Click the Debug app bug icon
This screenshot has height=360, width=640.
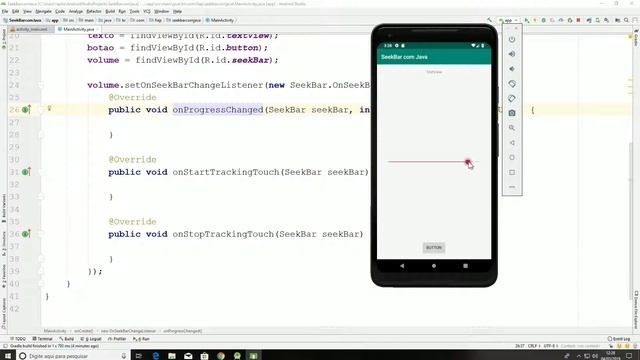pyautogui.click(x=543, y=20)
